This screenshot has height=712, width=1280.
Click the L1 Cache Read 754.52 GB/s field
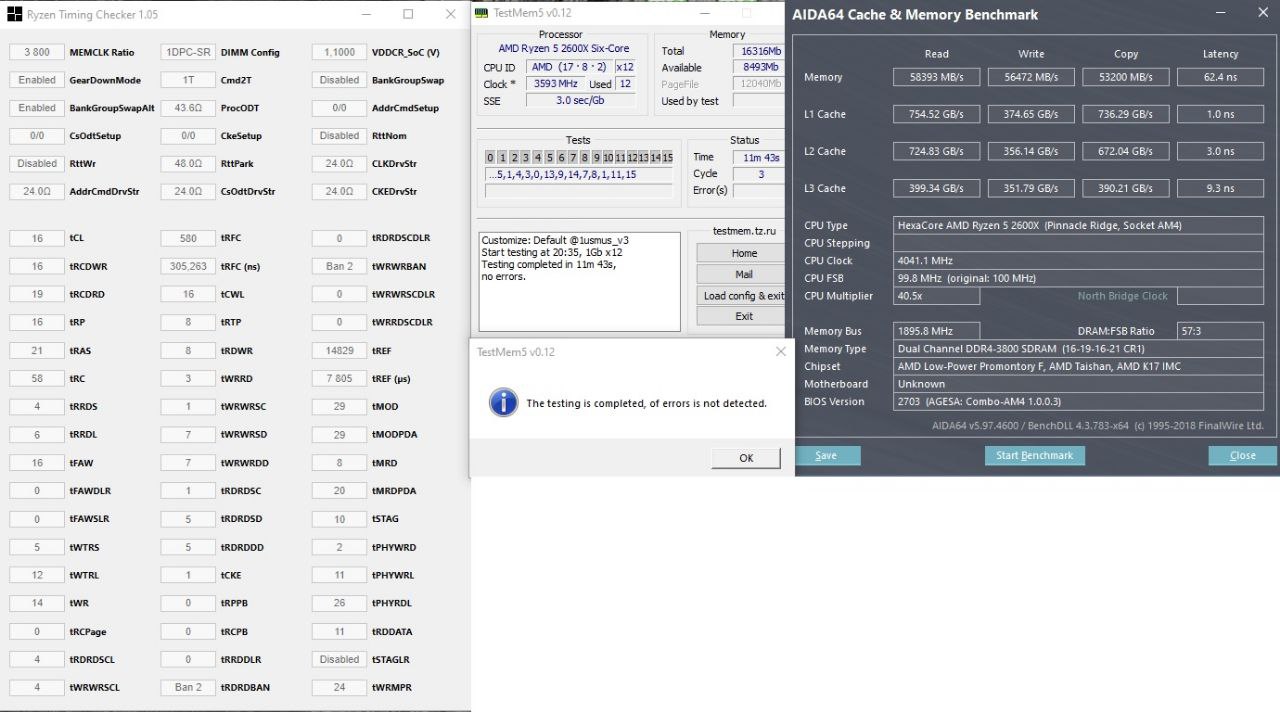tap(937, 114)
